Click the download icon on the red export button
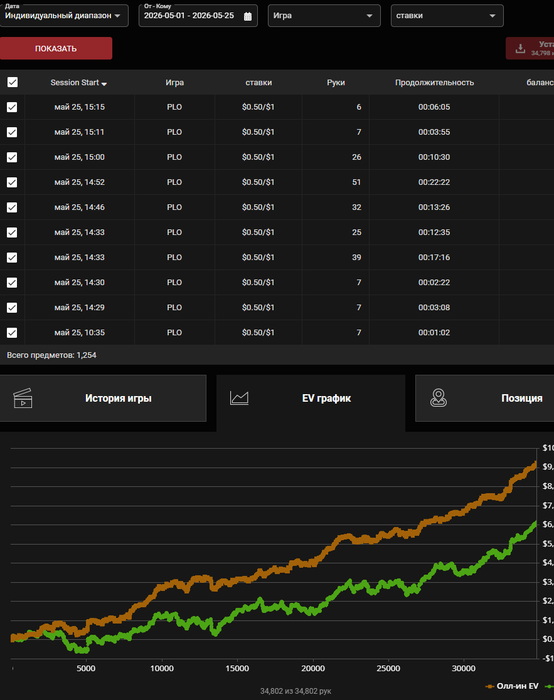Viewport: 554px width, 700px height. point(520,49)
